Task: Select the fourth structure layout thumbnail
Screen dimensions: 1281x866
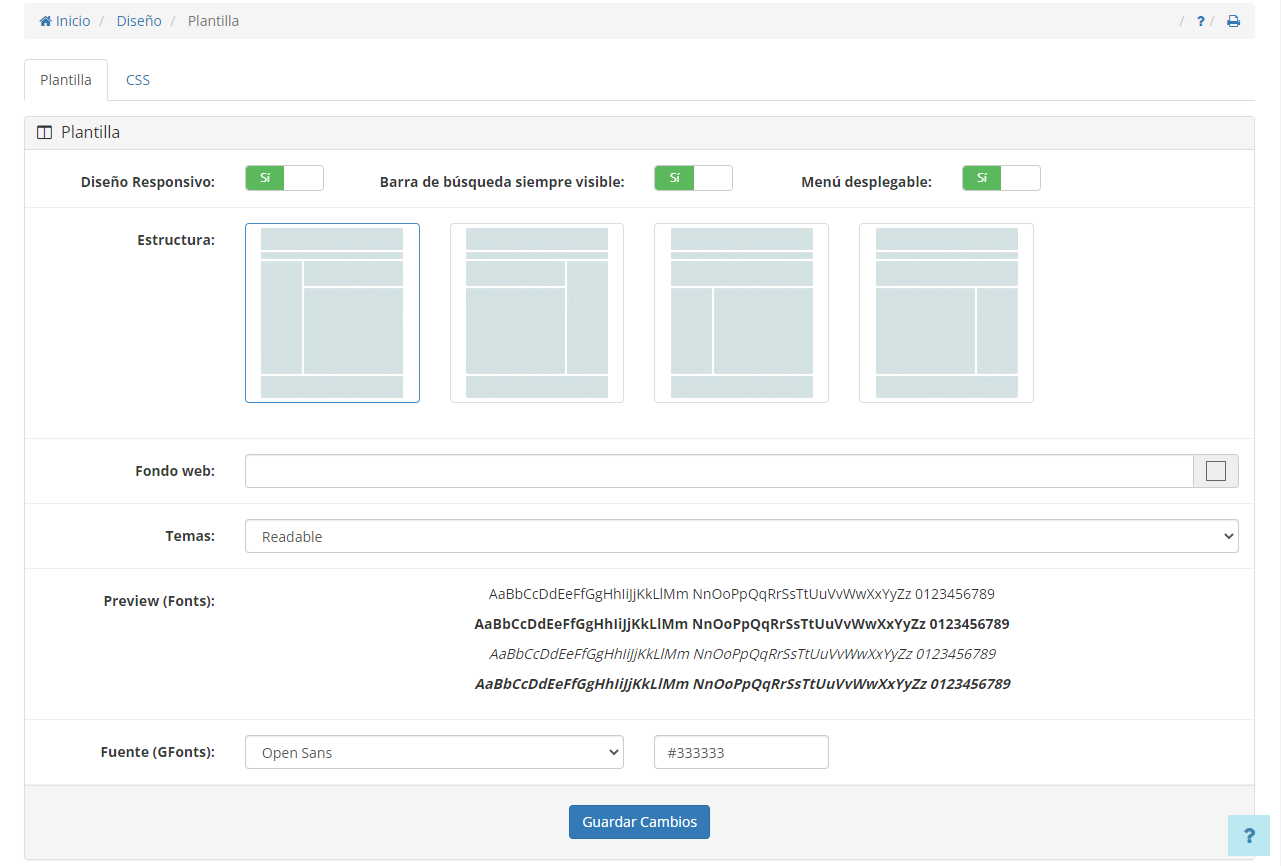Action: (x=946, y=313)
